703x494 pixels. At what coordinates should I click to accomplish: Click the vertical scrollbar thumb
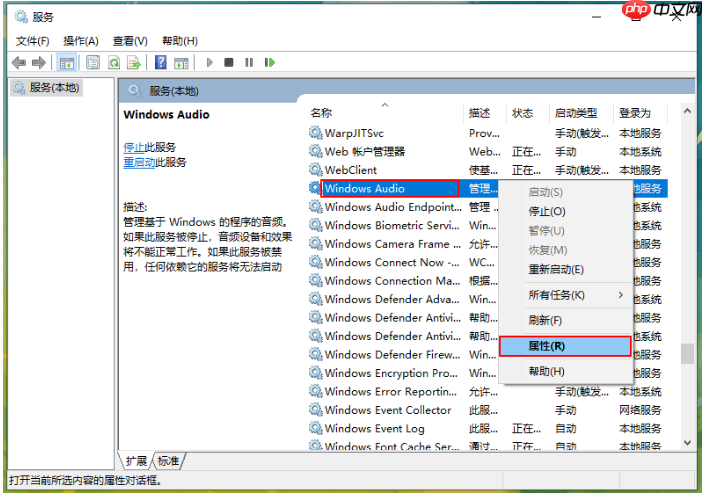(x=687, y=353)
